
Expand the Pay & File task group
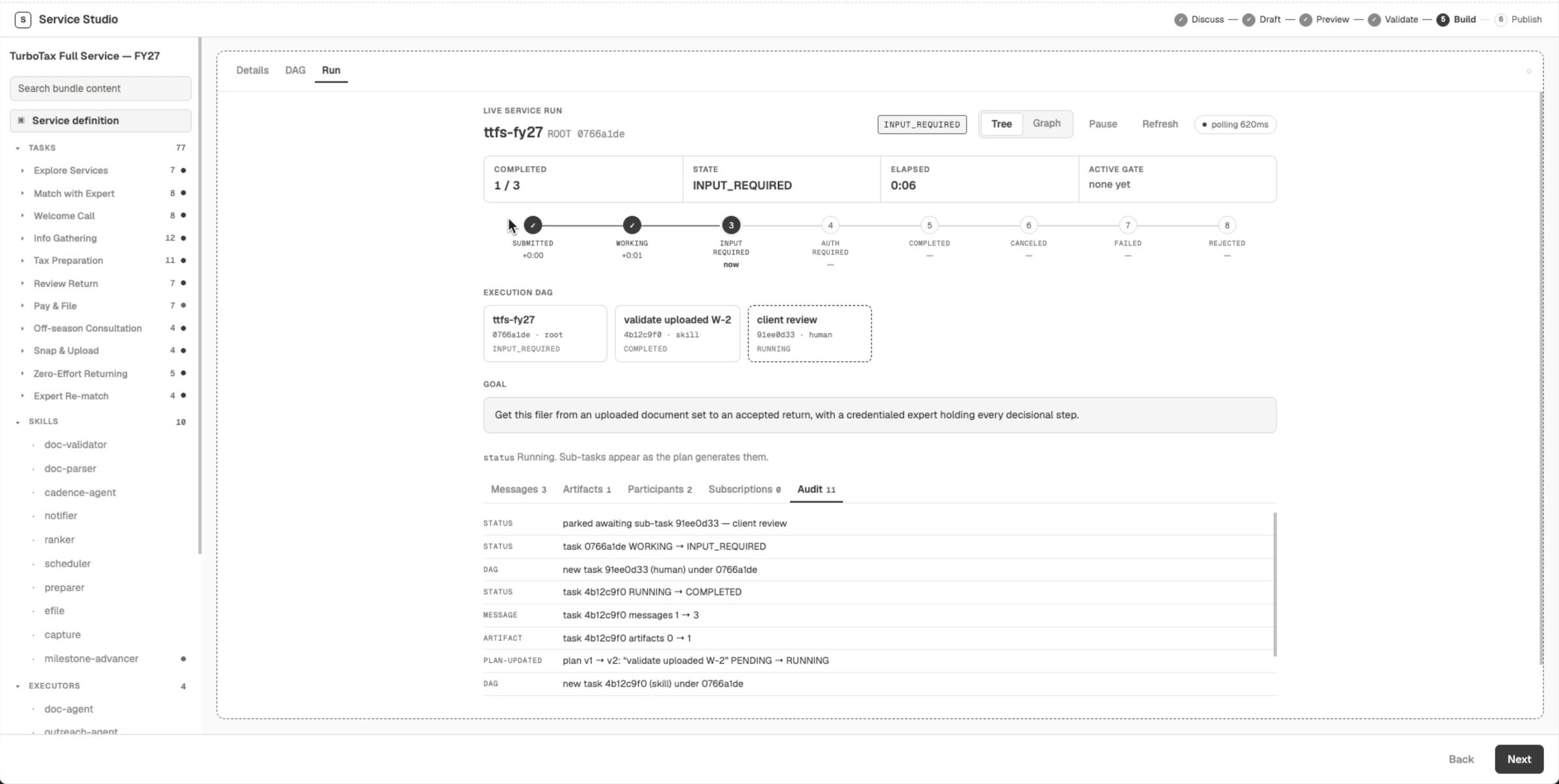[22, 306]
